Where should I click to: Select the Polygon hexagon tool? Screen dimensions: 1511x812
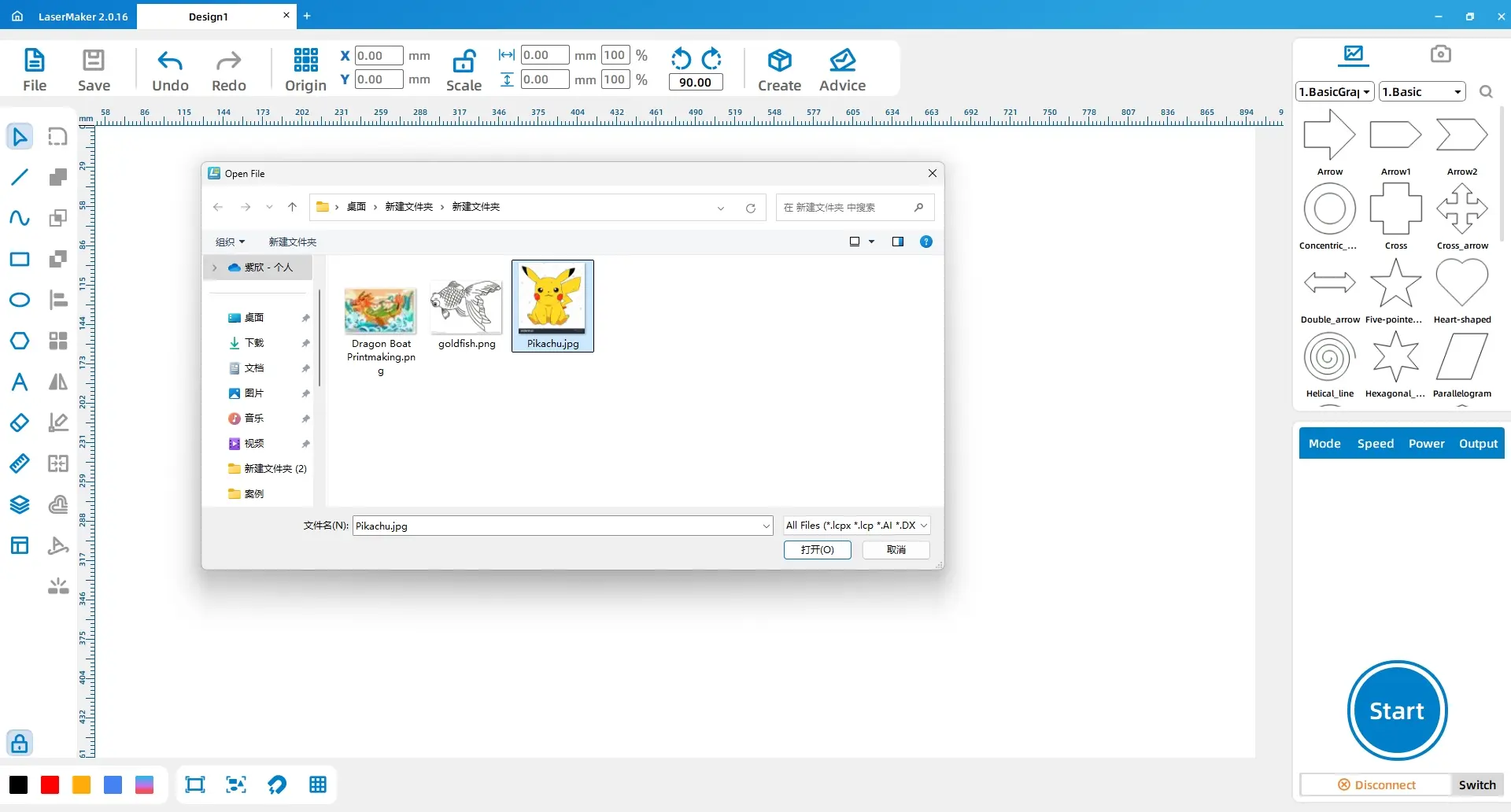(20, 341)
